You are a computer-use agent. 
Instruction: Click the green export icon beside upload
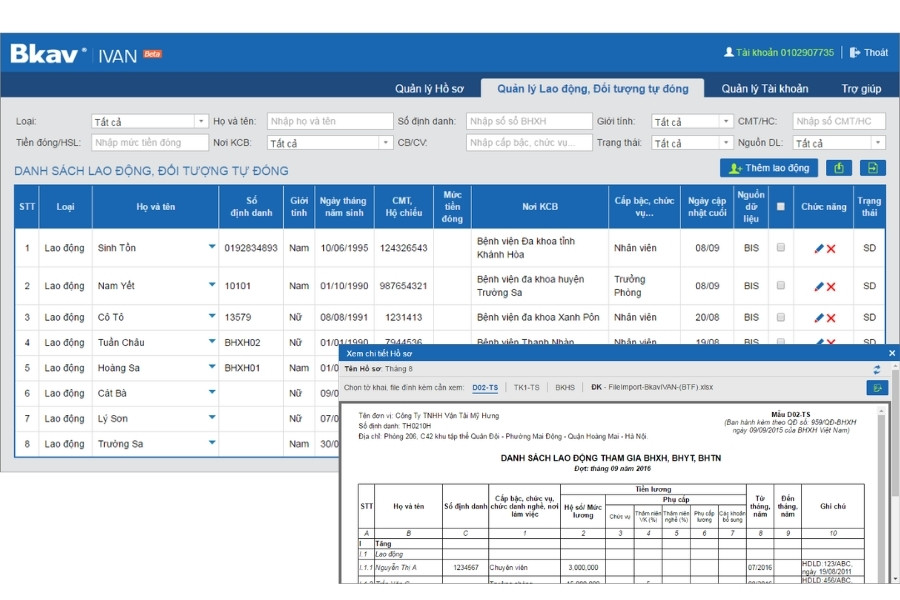coord(872,168)
